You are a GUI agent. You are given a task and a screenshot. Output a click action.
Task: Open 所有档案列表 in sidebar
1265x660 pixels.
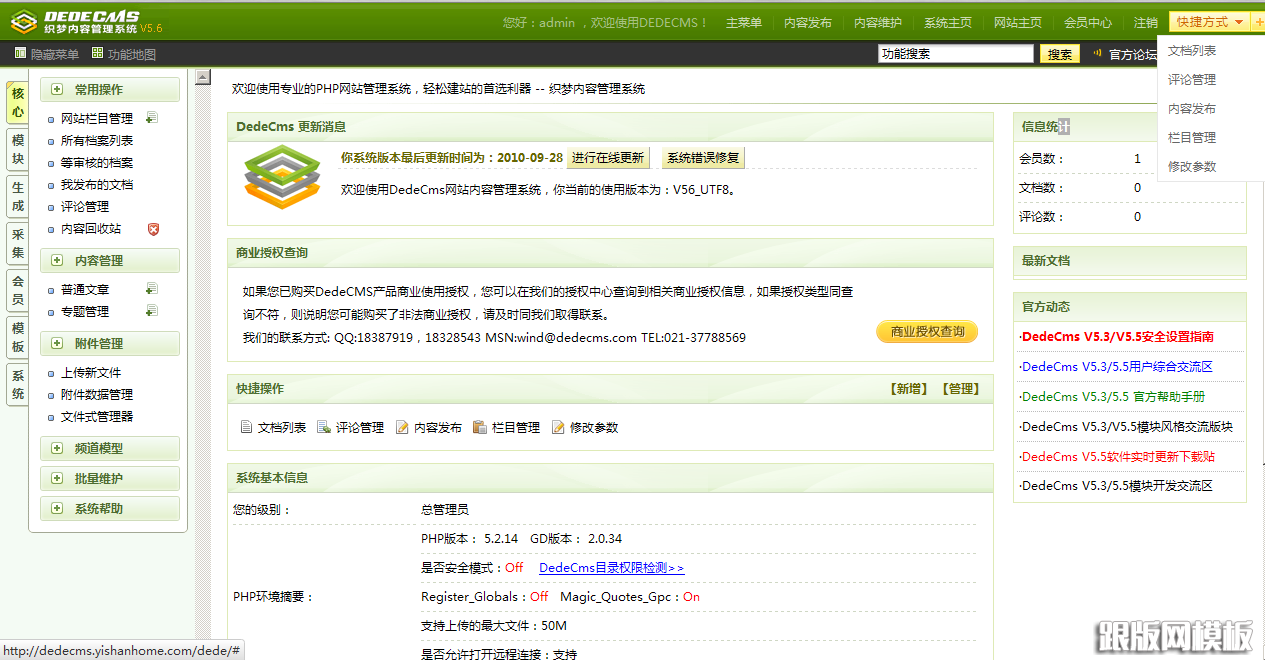click(97, 140)
